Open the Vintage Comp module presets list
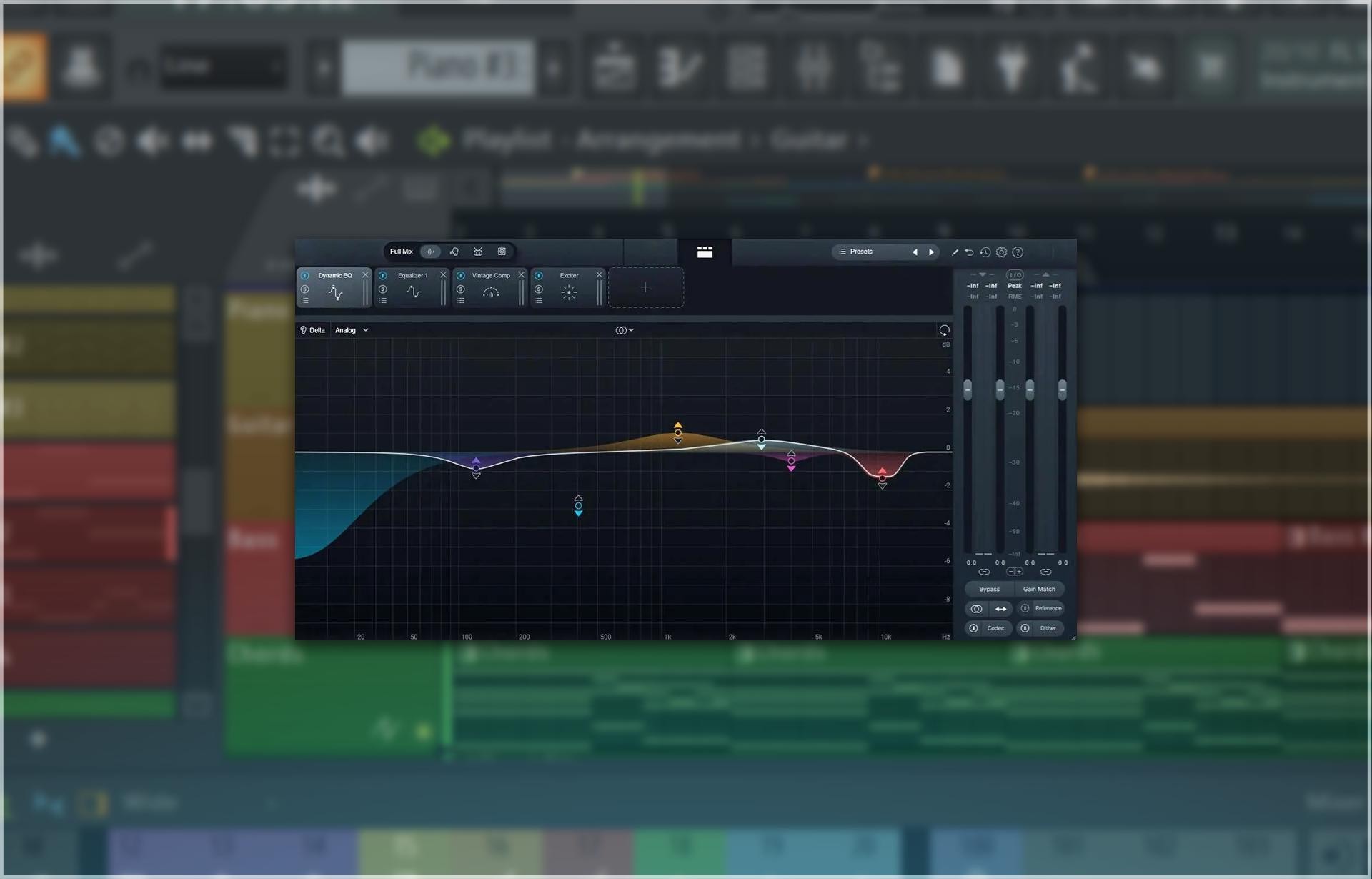 click(x=461, y=301)
